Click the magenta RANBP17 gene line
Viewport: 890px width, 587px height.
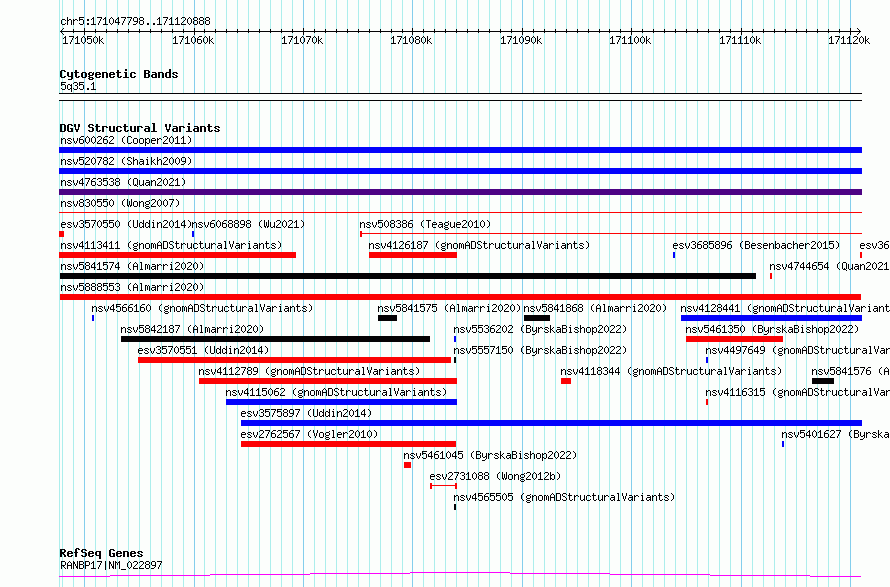coord(460,575)
